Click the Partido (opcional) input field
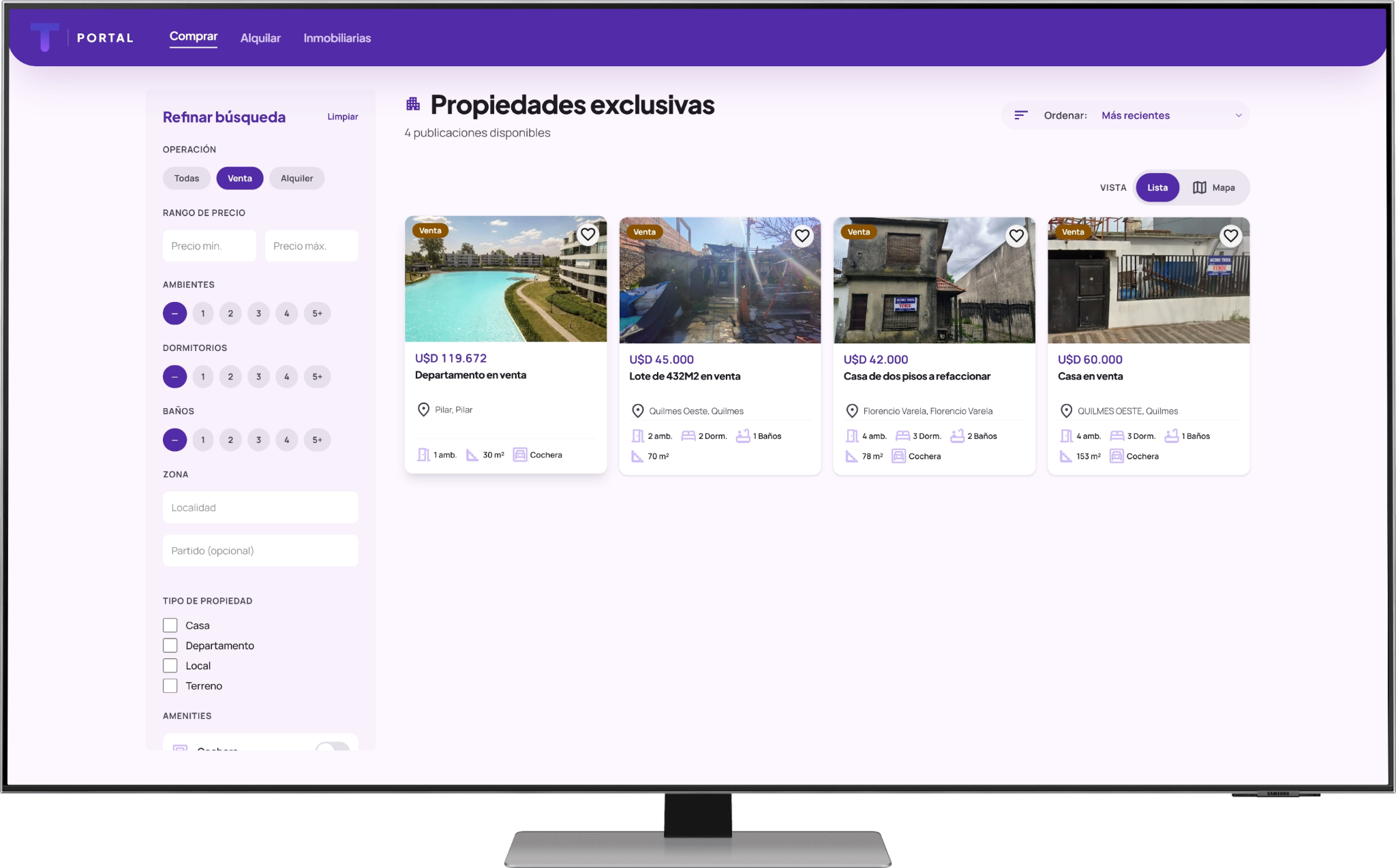 point(260,551)
